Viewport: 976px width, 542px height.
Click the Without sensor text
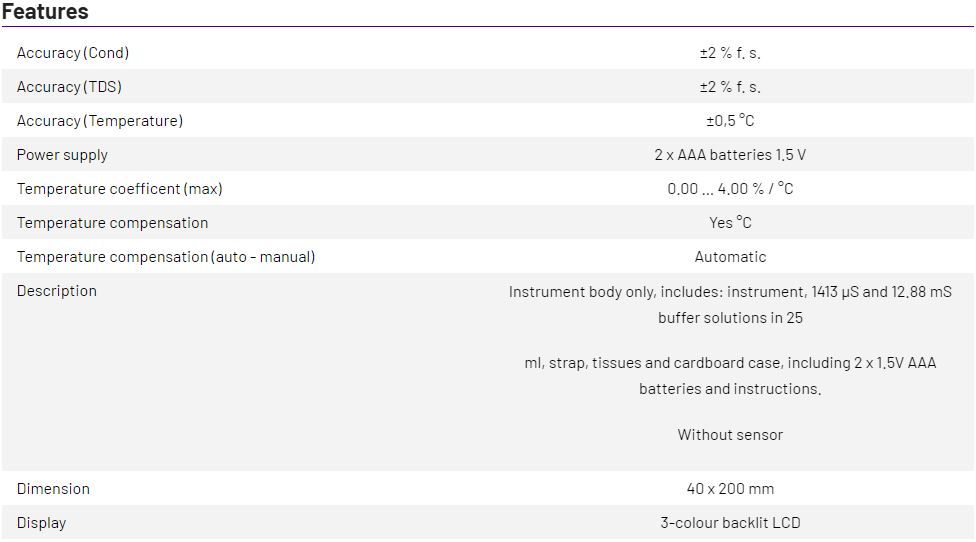click(730, 435)
